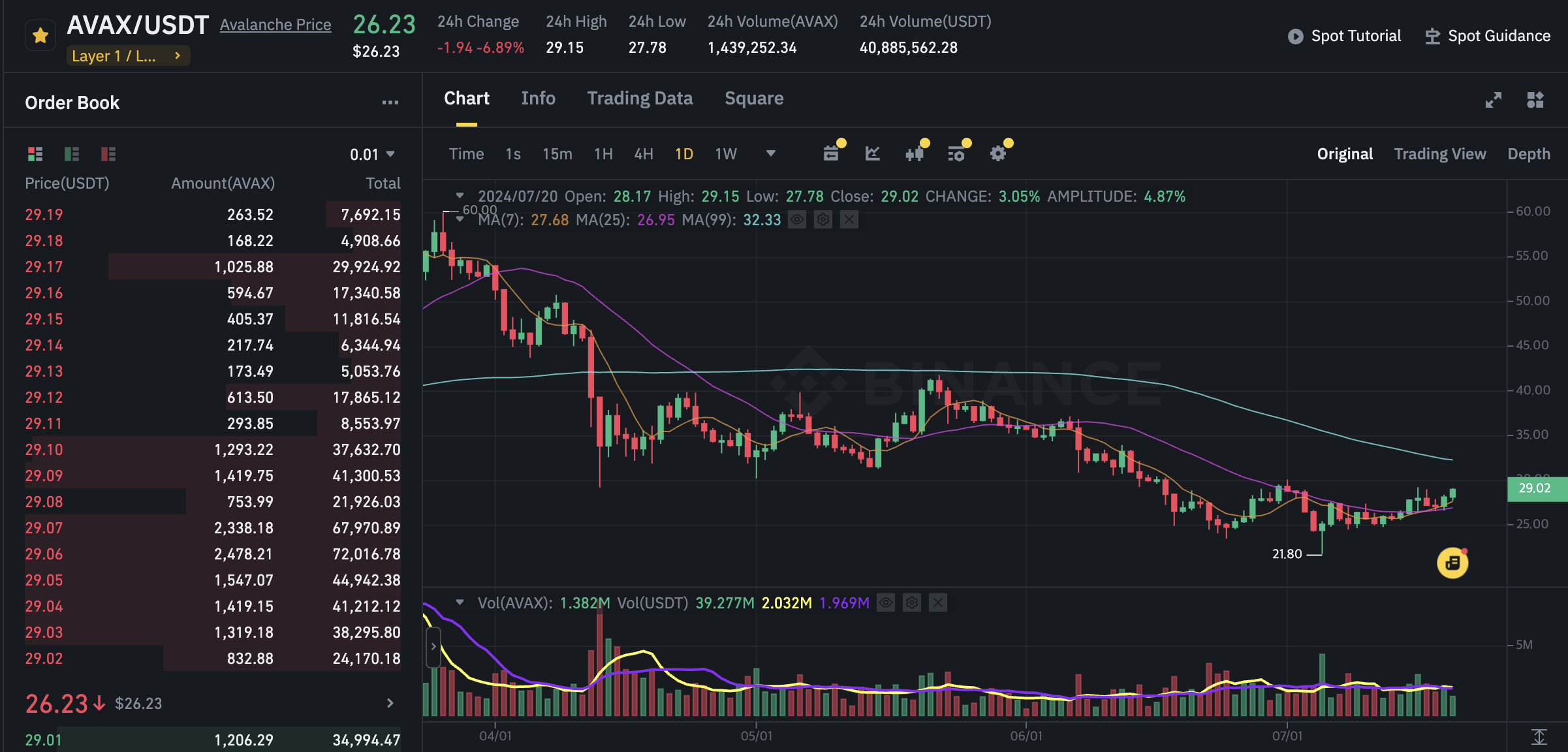Select the 4H time interval

643,154
